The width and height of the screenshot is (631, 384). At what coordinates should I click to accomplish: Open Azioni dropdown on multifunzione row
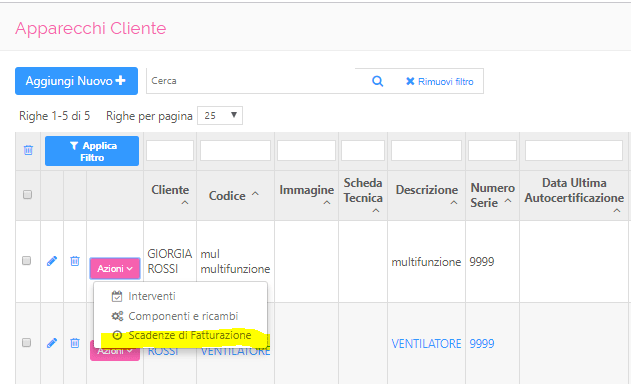coord(115,268)
